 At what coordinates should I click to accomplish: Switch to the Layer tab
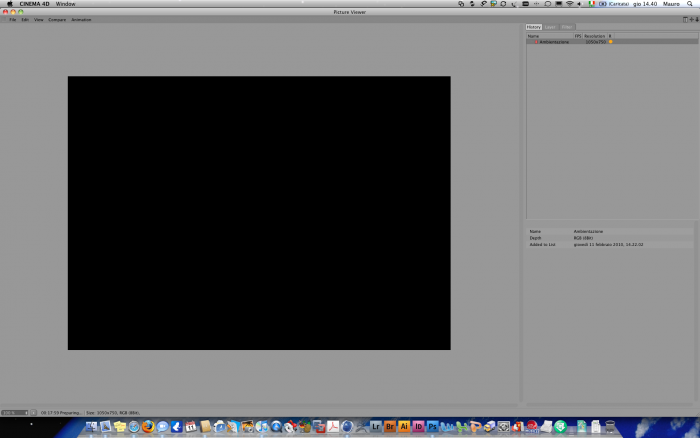coord(550,27)
